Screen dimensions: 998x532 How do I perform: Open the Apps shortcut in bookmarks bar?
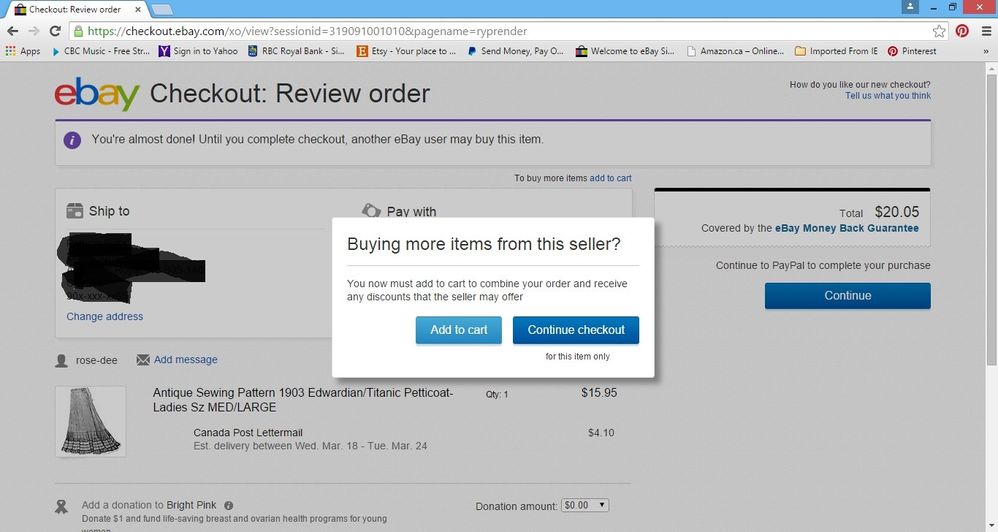(23, 51)
